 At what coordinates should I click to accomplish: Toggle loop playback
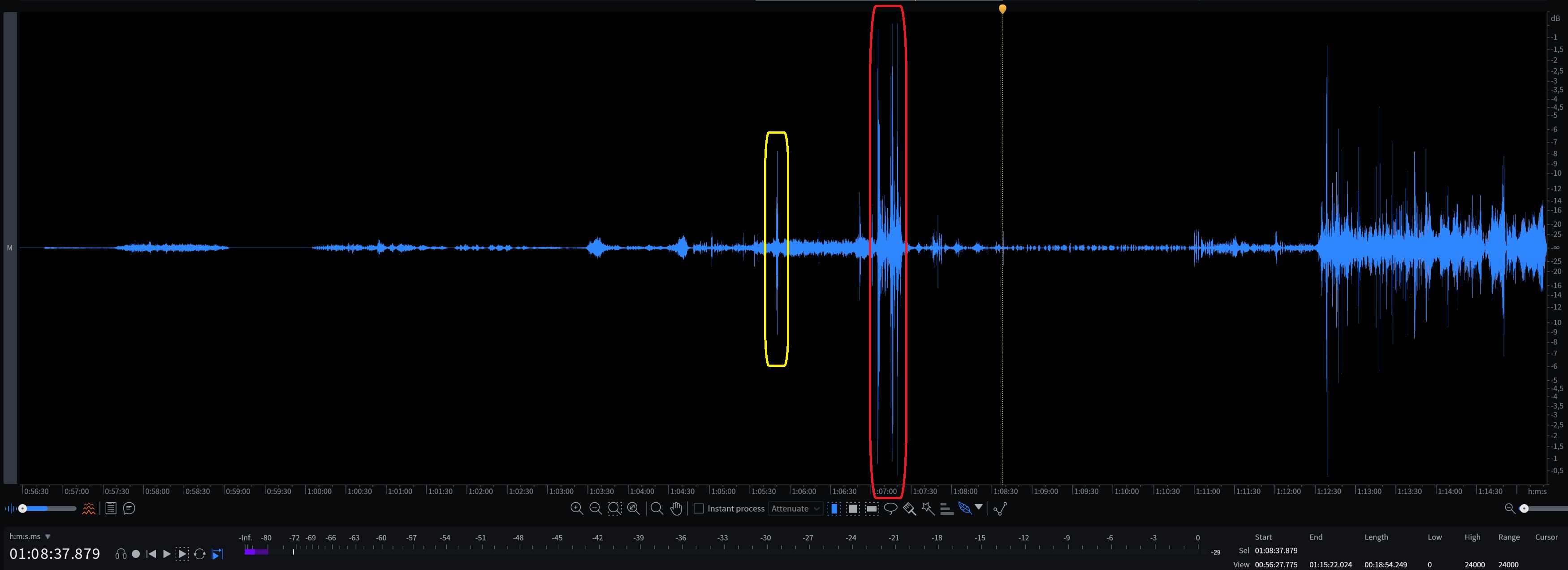tap(200, 554)
